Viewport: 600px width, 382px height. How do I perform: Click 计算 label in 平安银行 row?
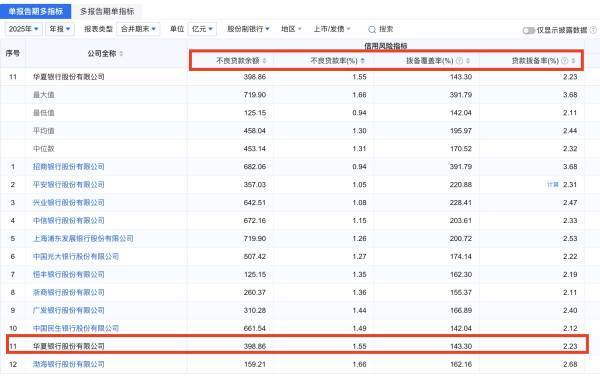pyautogui.click(x=553, y=185)
